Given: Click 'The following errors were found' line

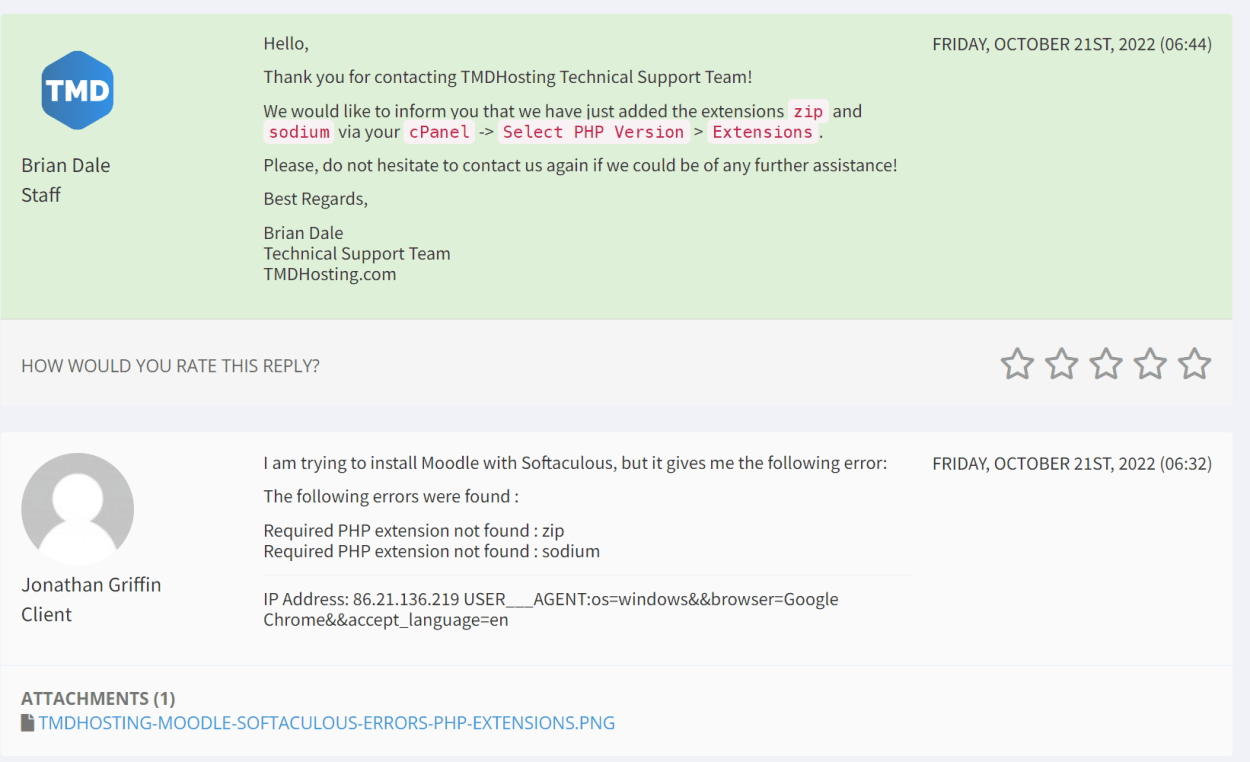Looking at the screenshot, I should click(x=391, y=496).
